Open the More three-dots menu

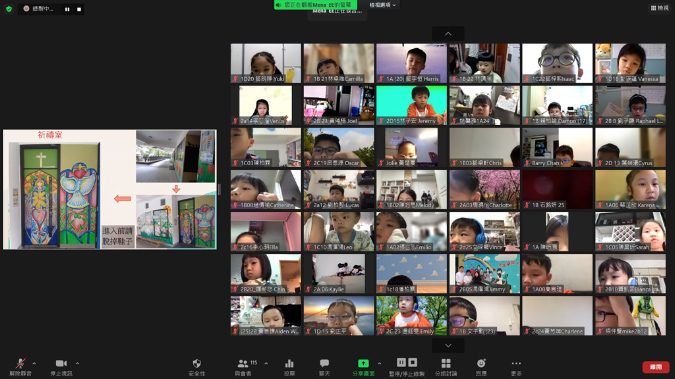point(516,367)
